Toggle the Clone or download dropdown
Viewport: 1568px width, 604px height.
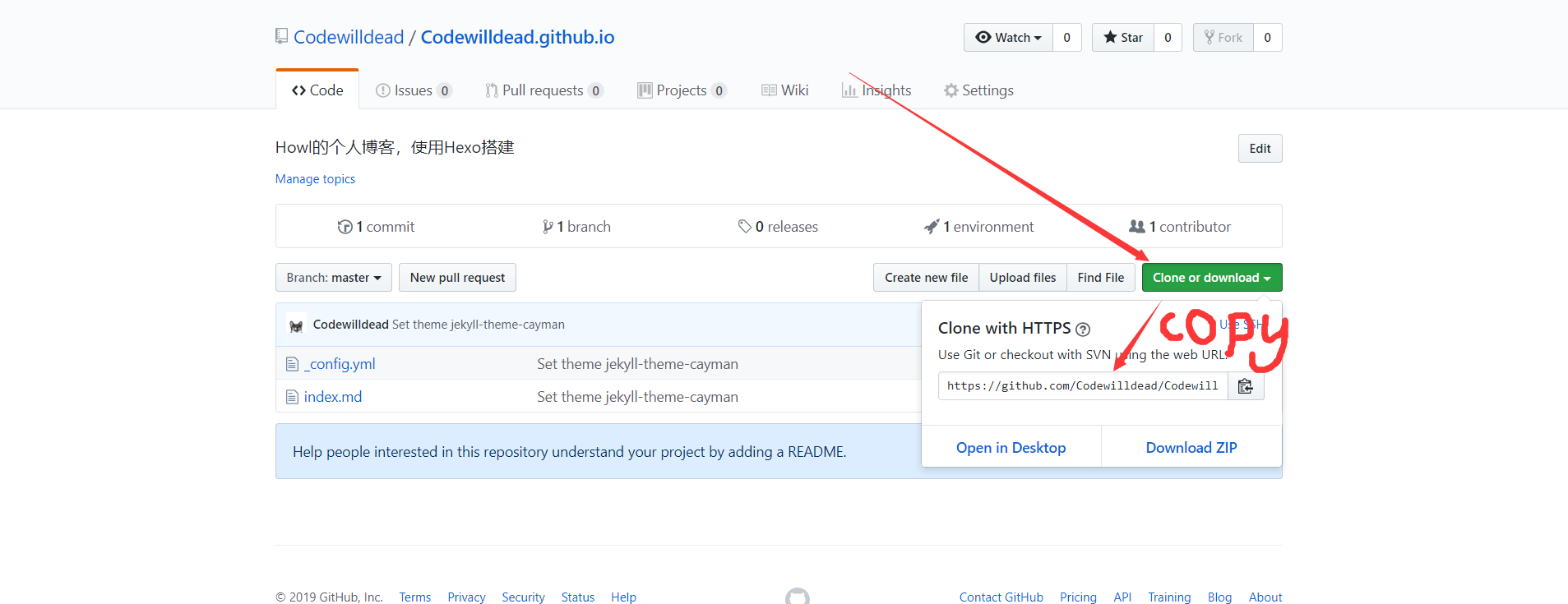click(1212, 278)
